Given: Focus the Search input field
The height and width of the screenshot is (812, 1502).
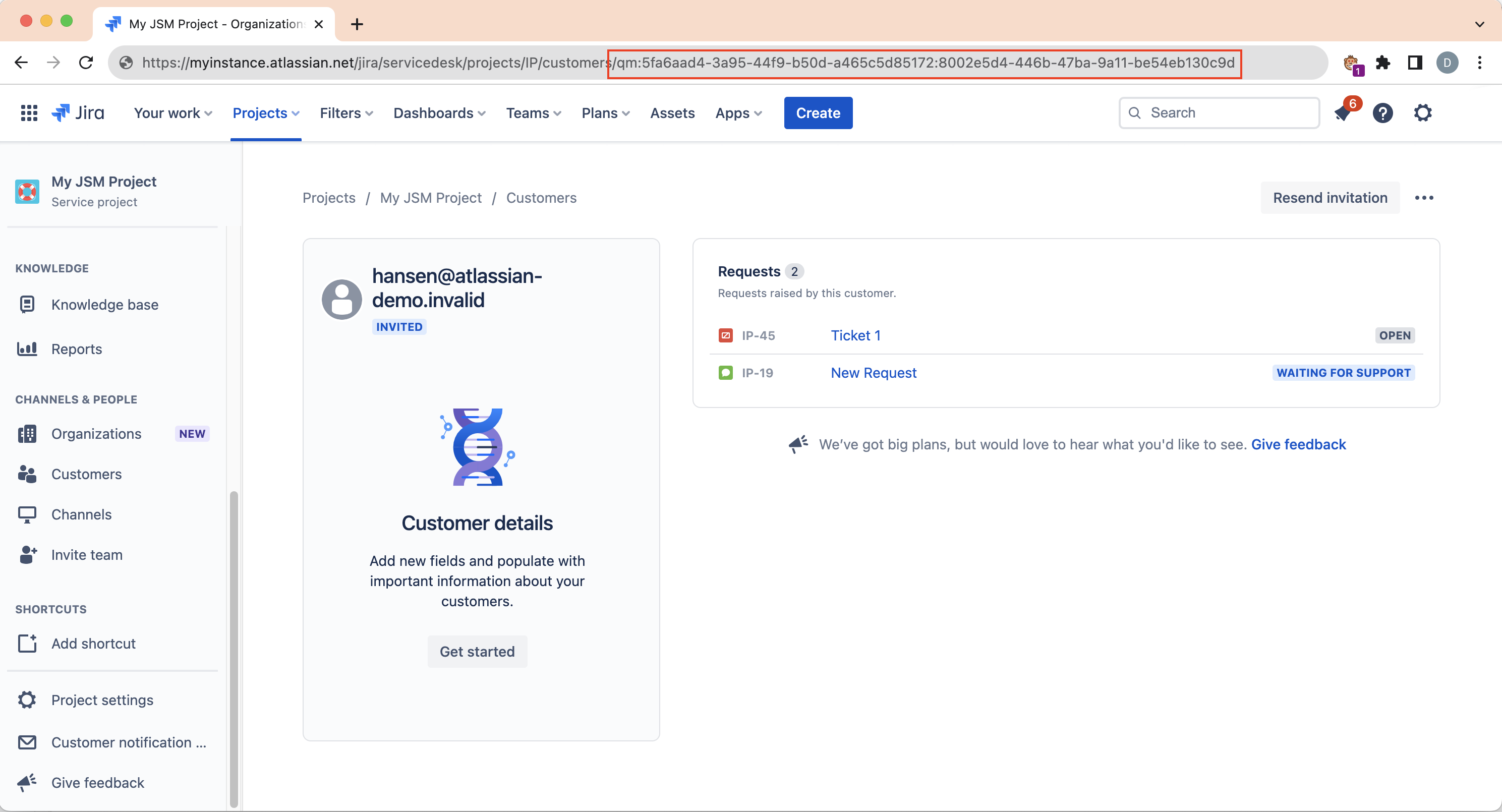Looking at the screenshot, I should point(1227,113).
